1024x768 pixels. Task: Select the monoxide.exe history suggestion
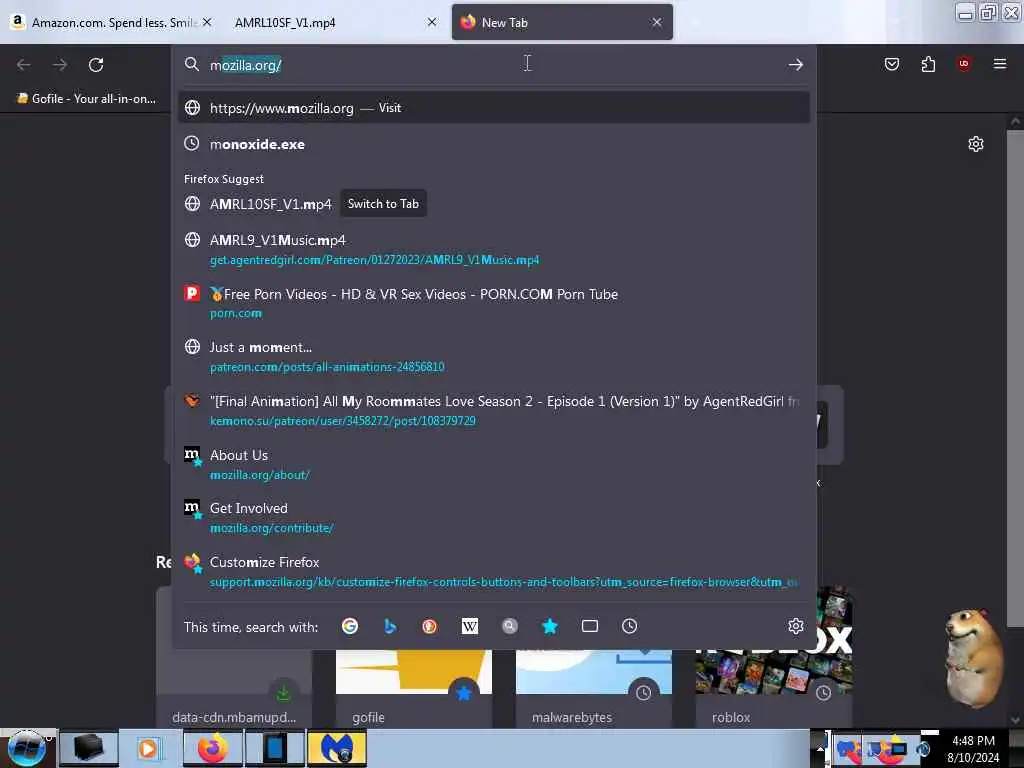pos(494,144)
